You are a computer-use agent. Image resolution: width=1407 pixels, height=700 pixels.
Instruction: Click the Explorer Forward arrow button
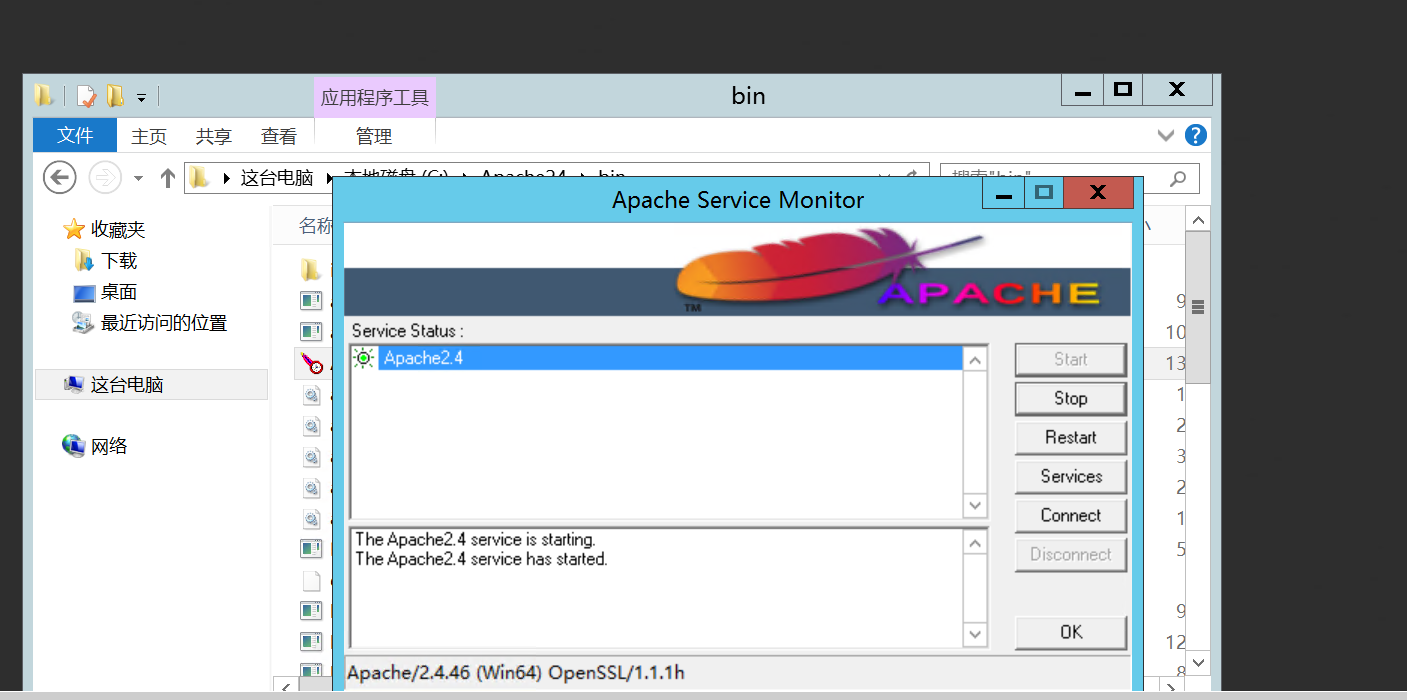[x=105, y=178]
